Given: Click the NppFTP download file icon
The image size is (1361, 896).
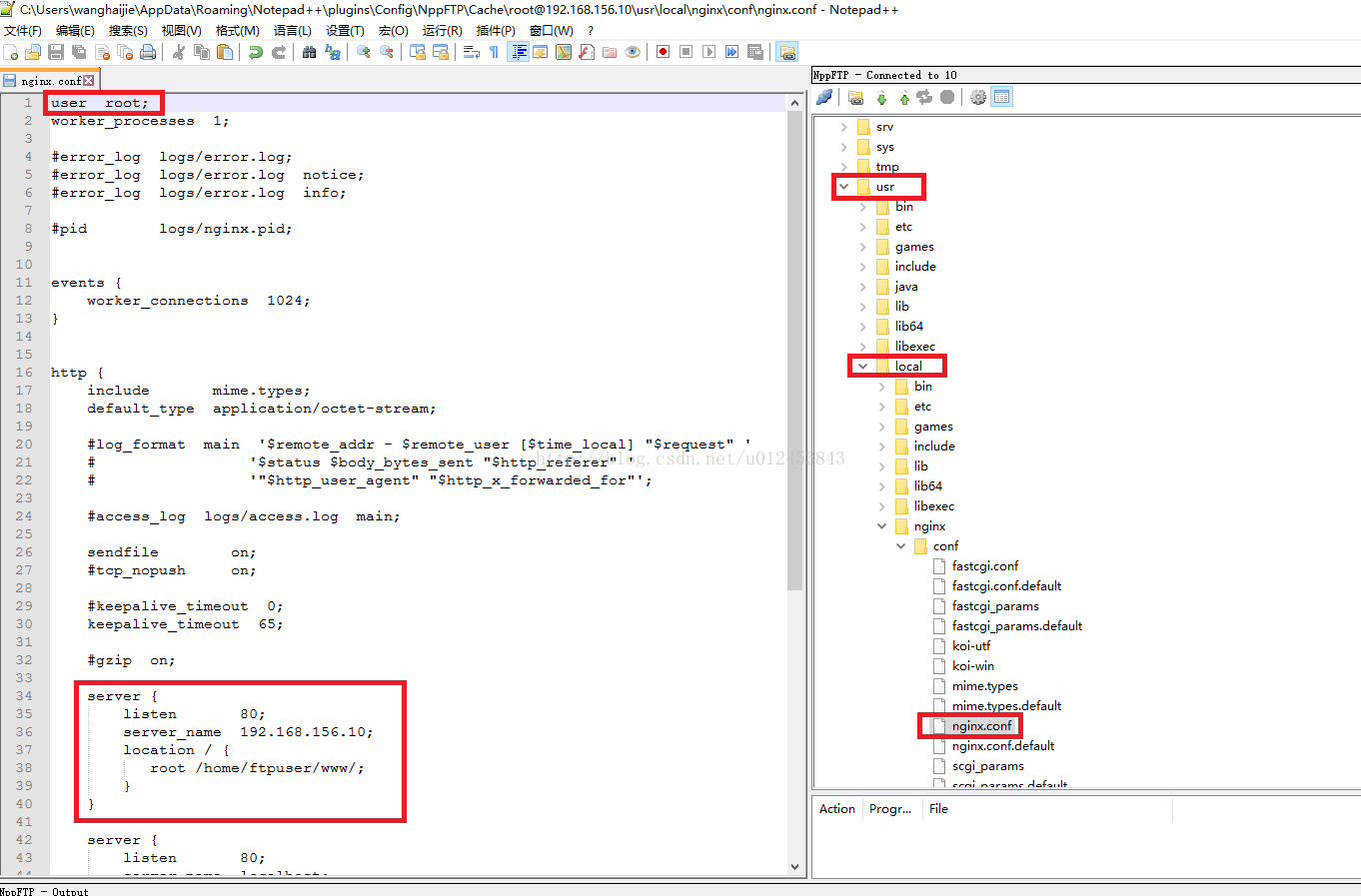Looking at the screenshot, I should (x=881, y=97).
